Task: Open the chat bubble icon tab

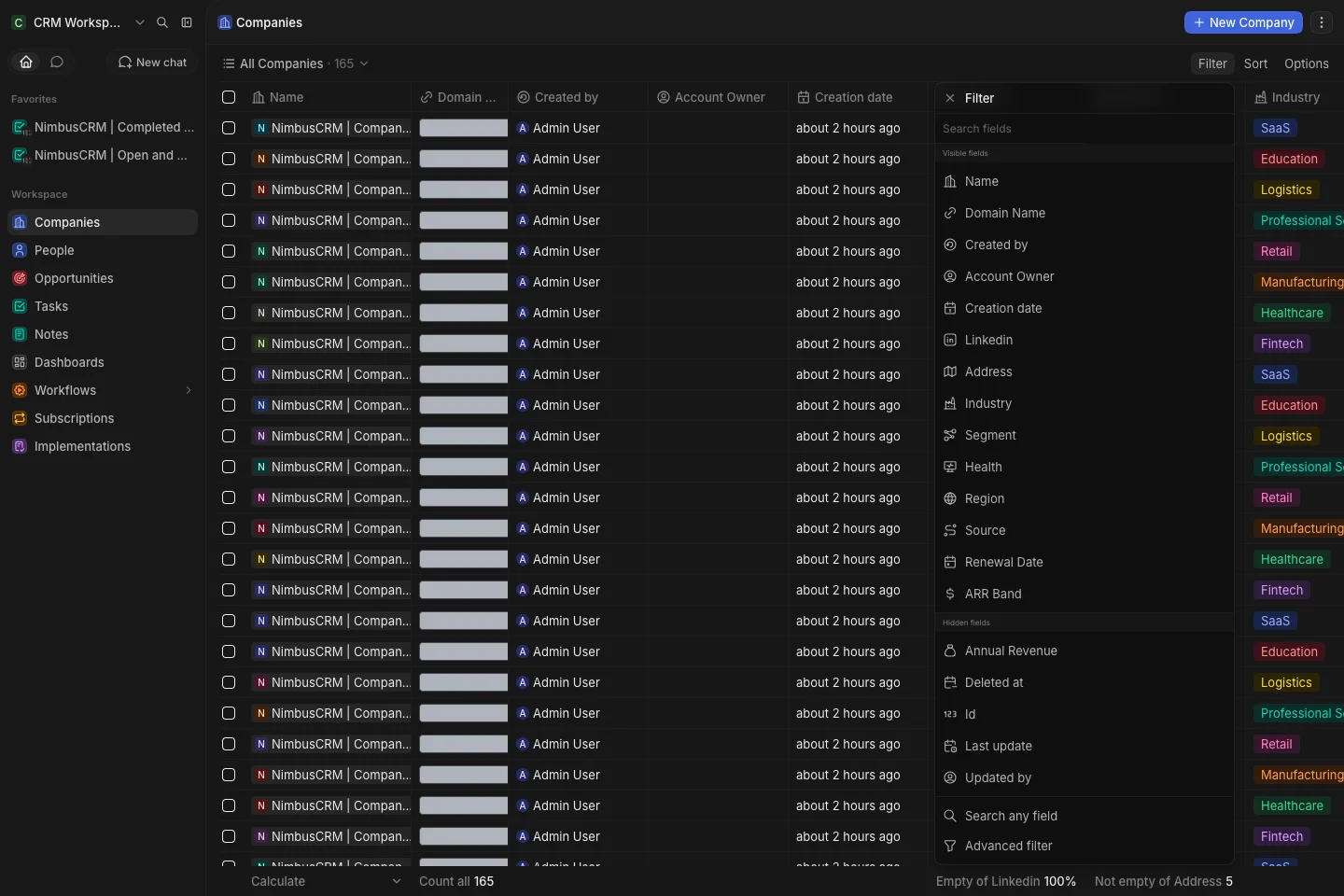Action: pyautogui.click(x=57, y=62)
